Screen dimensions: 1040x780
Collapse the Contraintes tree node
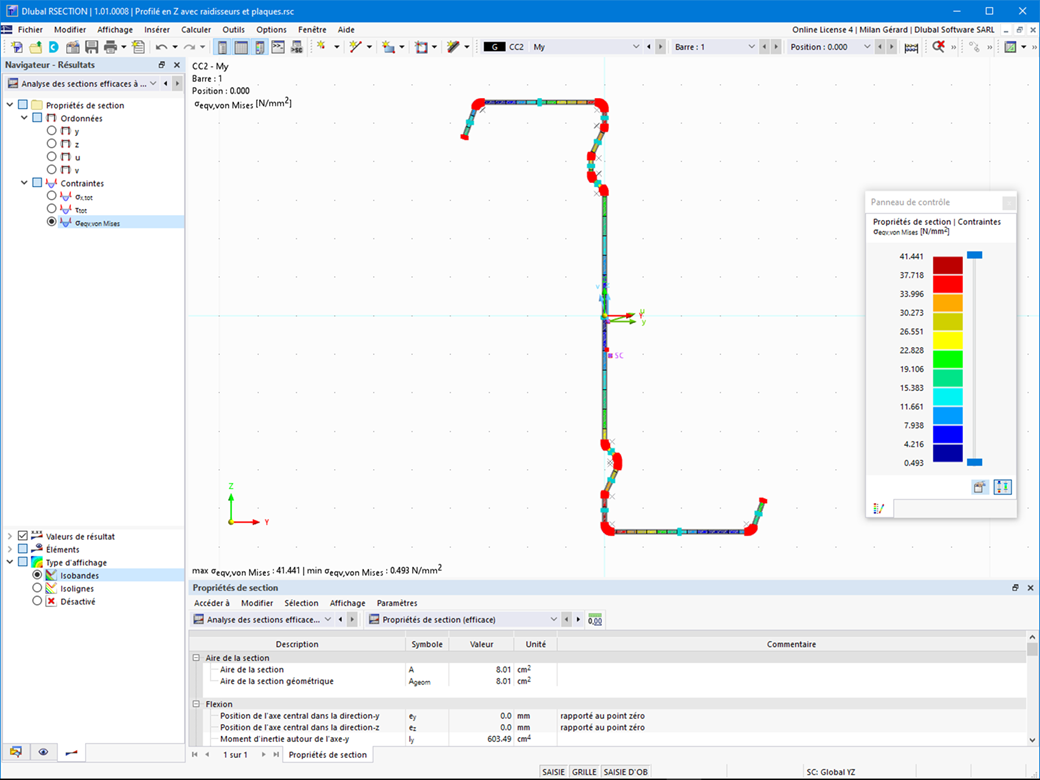pos(25,182)
